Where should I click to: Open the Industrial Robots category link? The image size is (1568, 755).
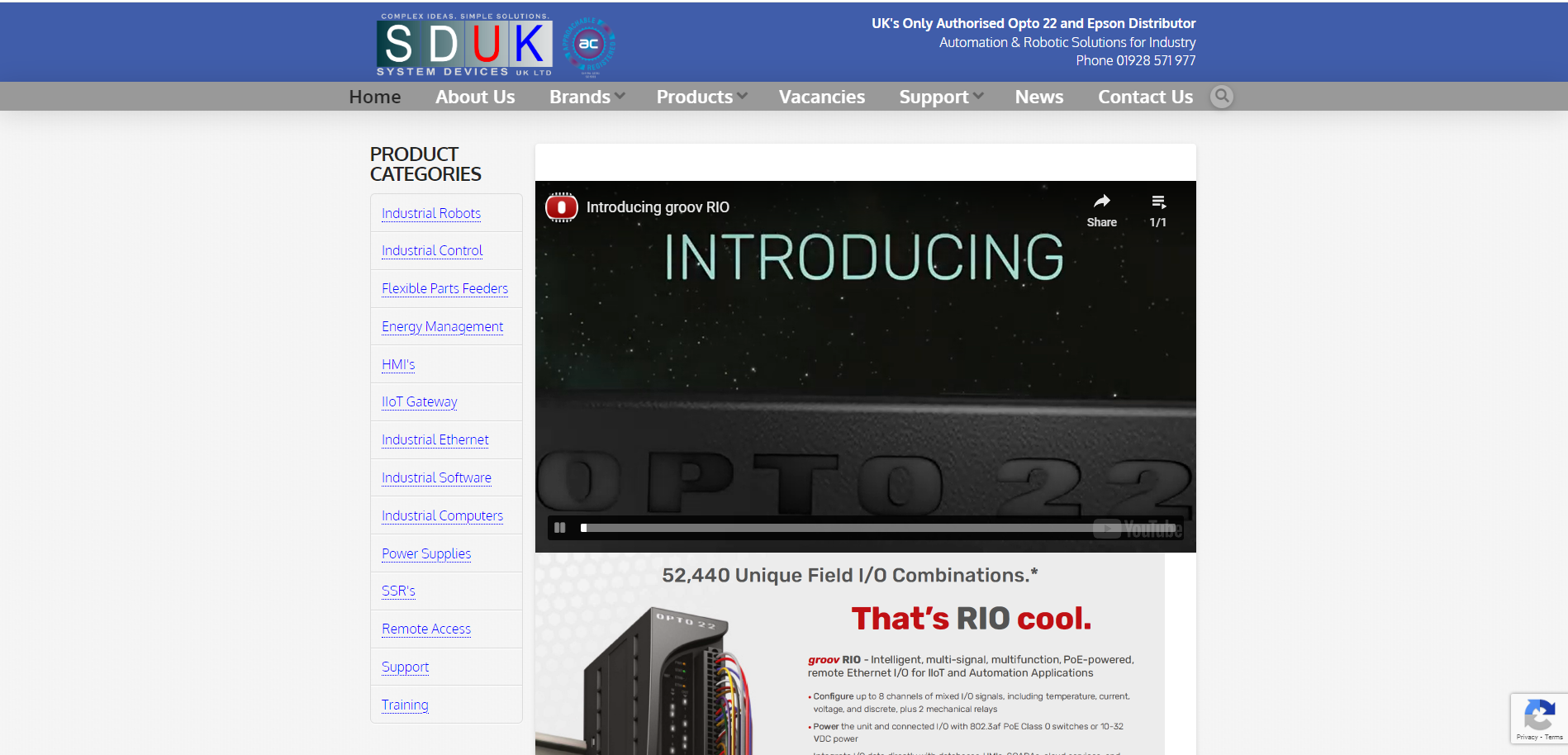point(430,213)
